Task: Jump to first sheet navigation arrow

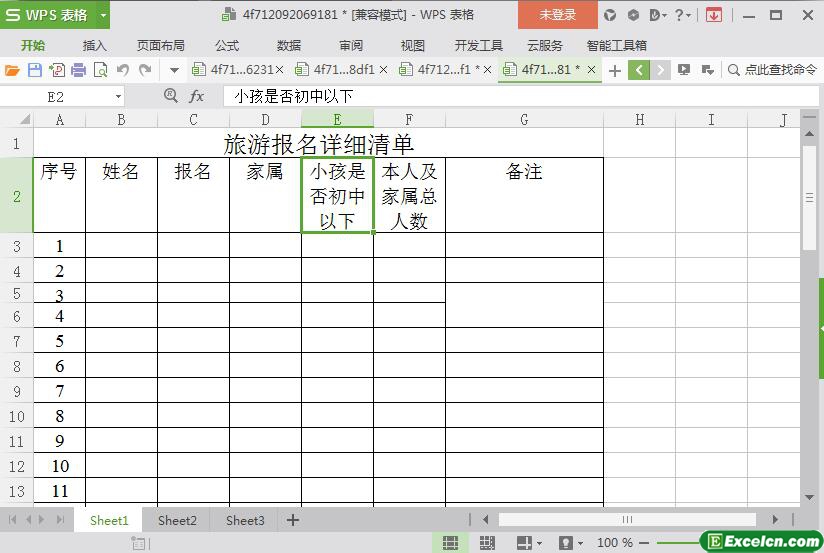Action: pyautogui.click(x=13, y=520)
